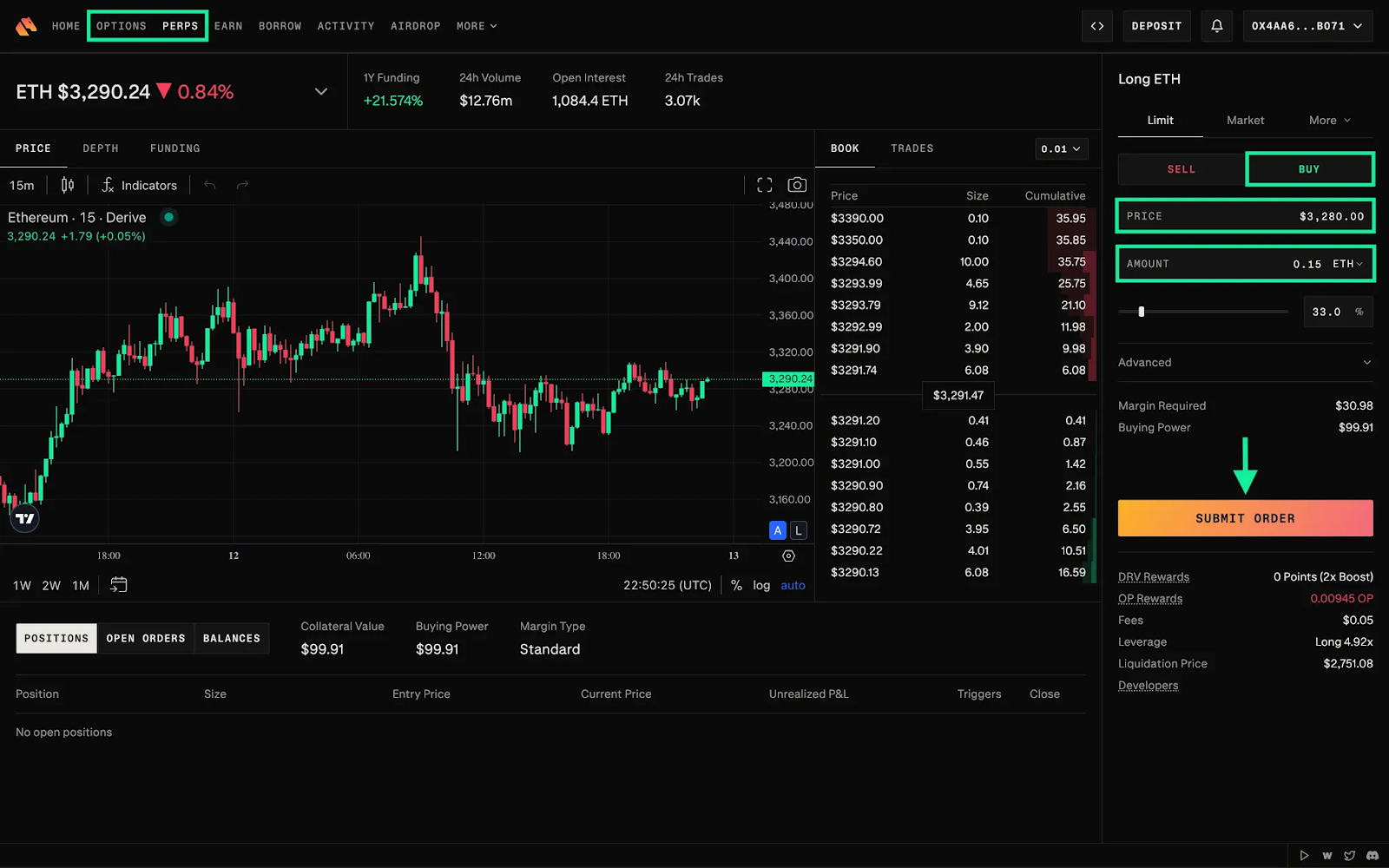Click the SUBMIT ORDER button
The image size is (1389, 868).
[1245, 518]
